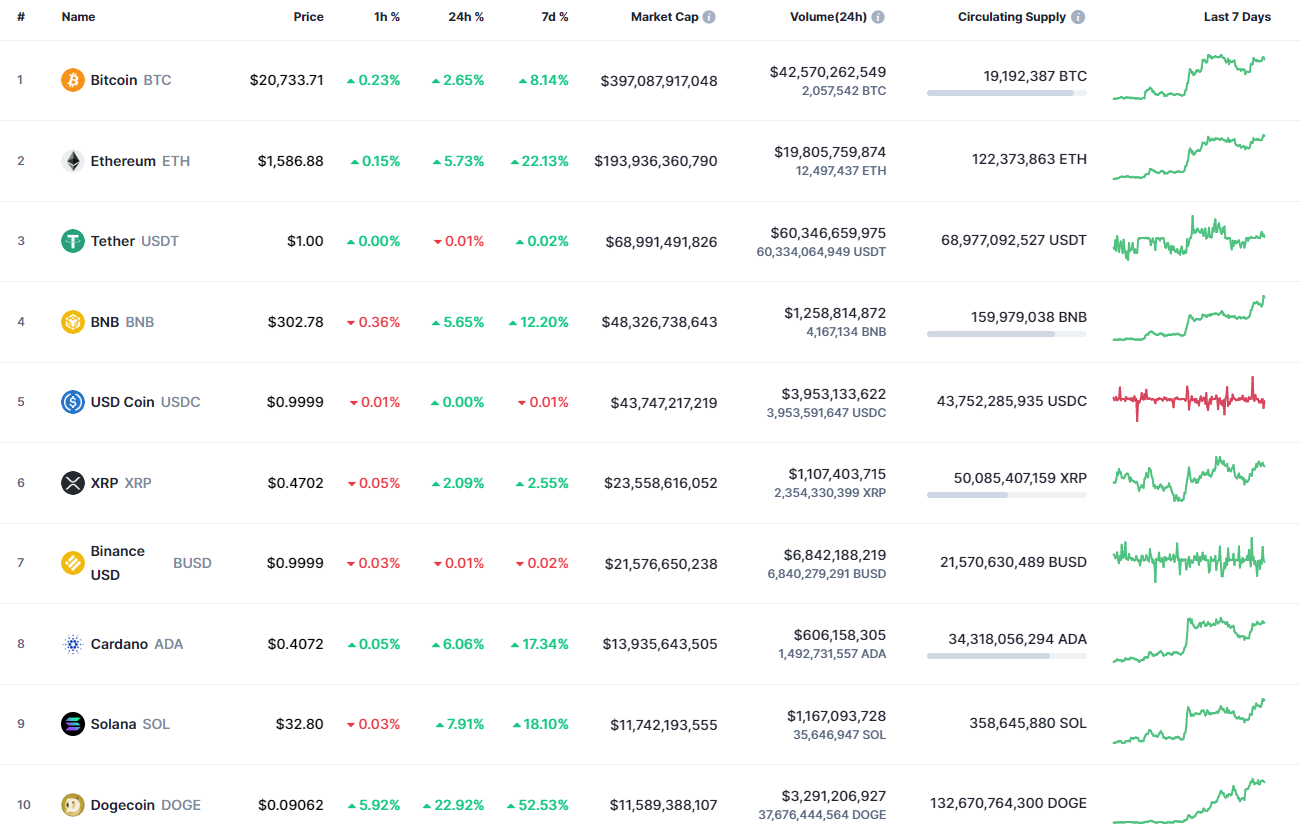Sort the table by Price column
The width and height of the screenshot is (1301, 834).
(308, 17)
